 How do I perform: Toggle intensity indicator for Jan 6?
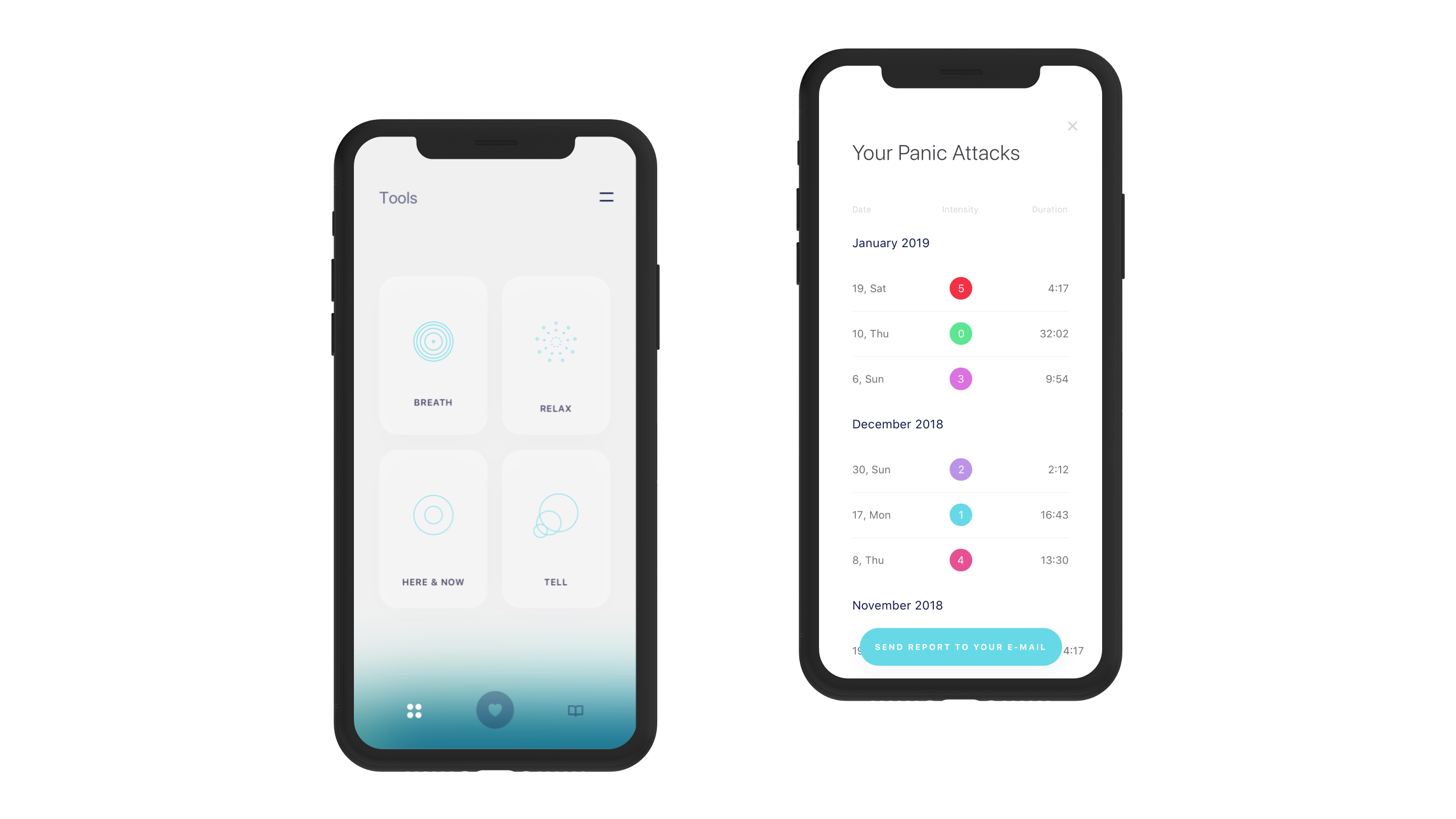click(x=959, y=378)
